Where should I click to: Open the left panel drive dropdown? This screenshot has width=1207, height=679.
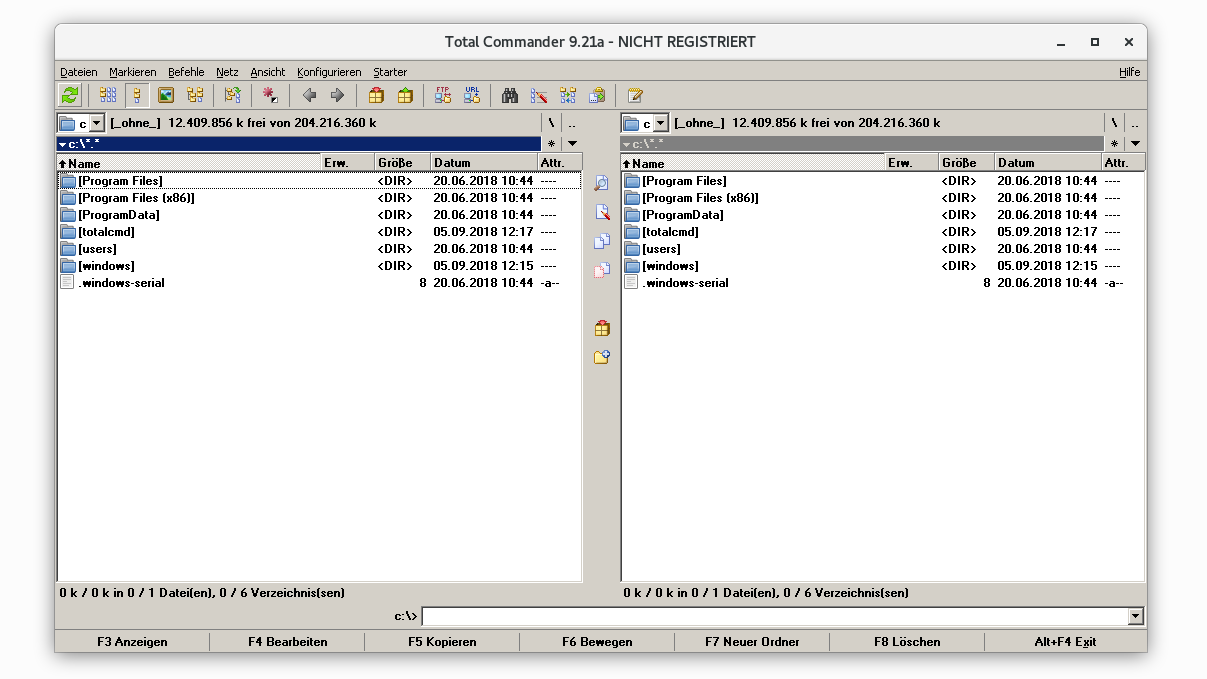tap(96, 123)
